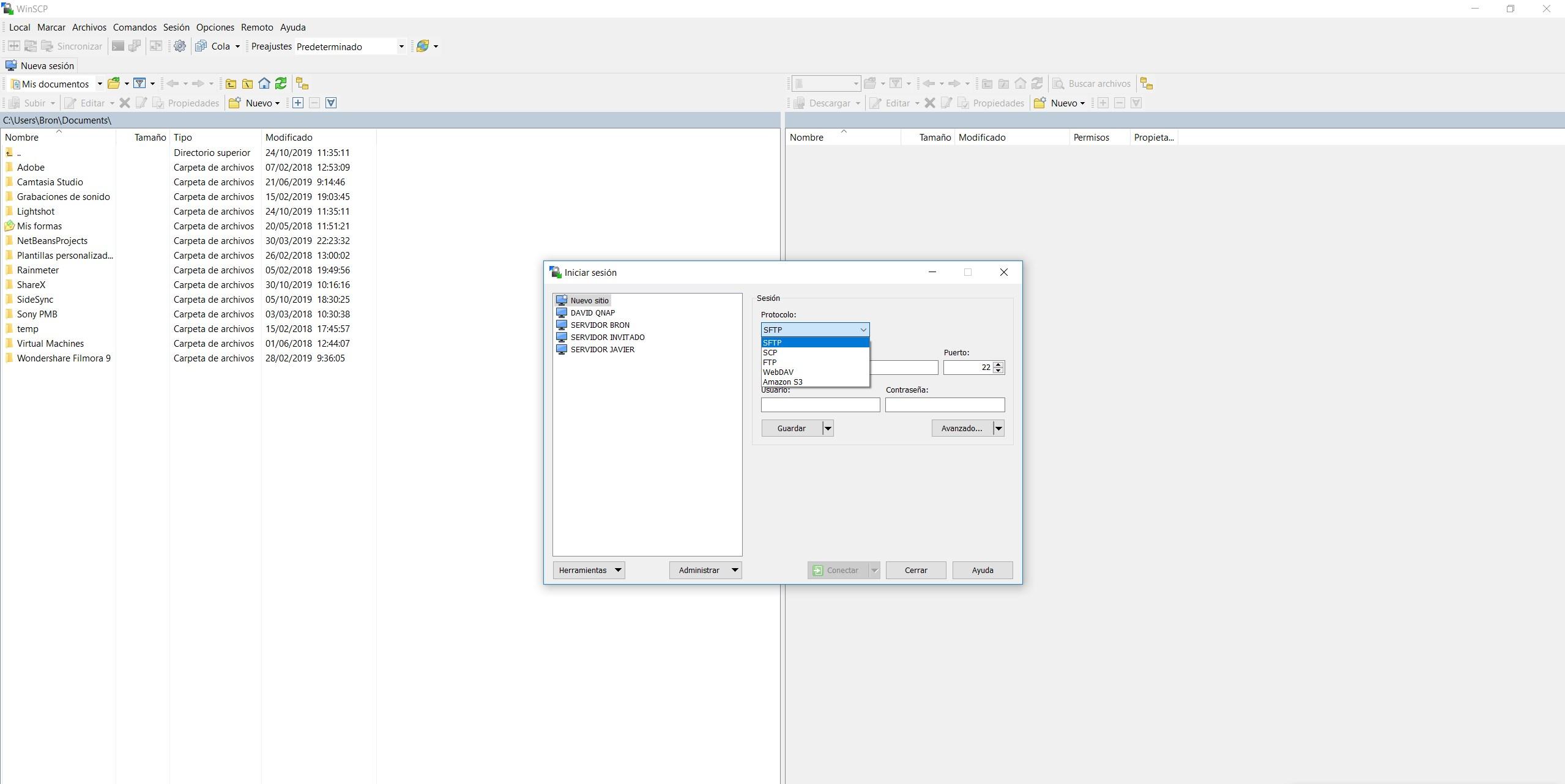This screenshot has height=784, width=1565.
Task: Click the local file filter icon
Action: [x=139, y=84]
